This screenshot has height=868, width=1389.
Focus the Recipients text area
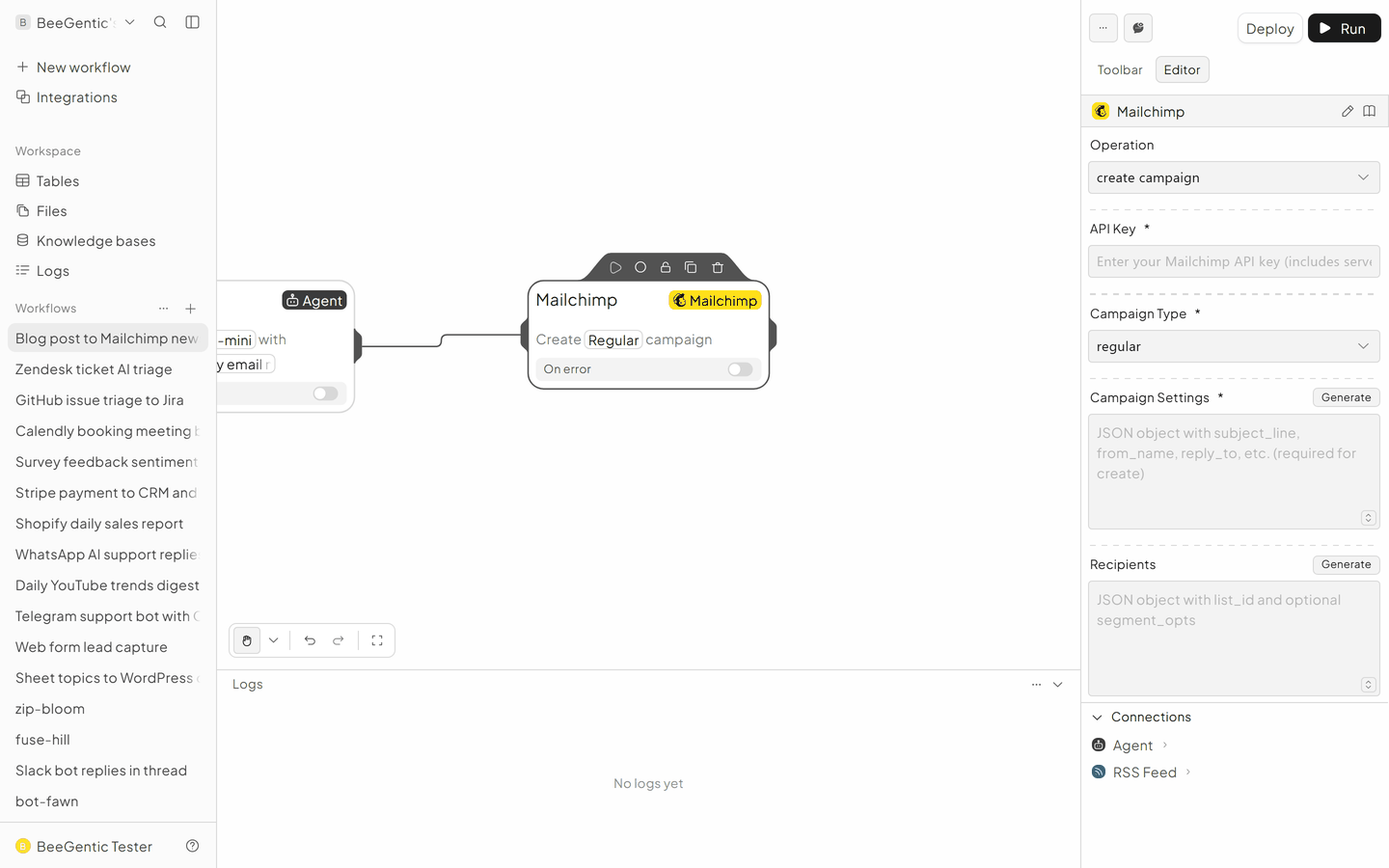1234,638
